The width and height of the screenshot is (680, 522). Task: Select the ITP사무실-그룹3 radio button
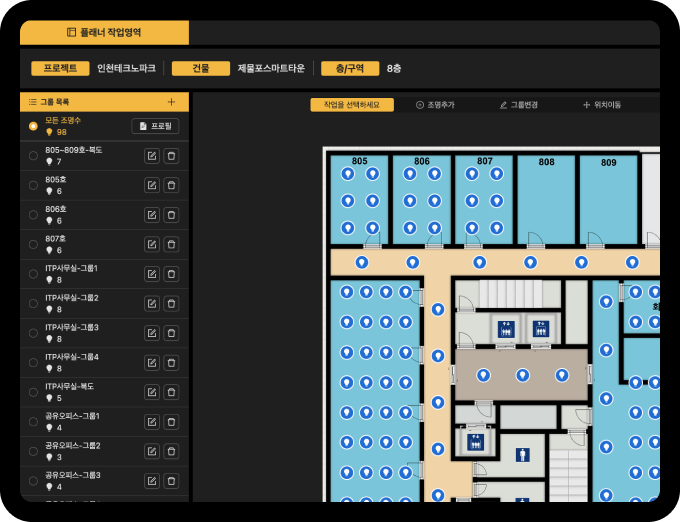click(33, 333)
